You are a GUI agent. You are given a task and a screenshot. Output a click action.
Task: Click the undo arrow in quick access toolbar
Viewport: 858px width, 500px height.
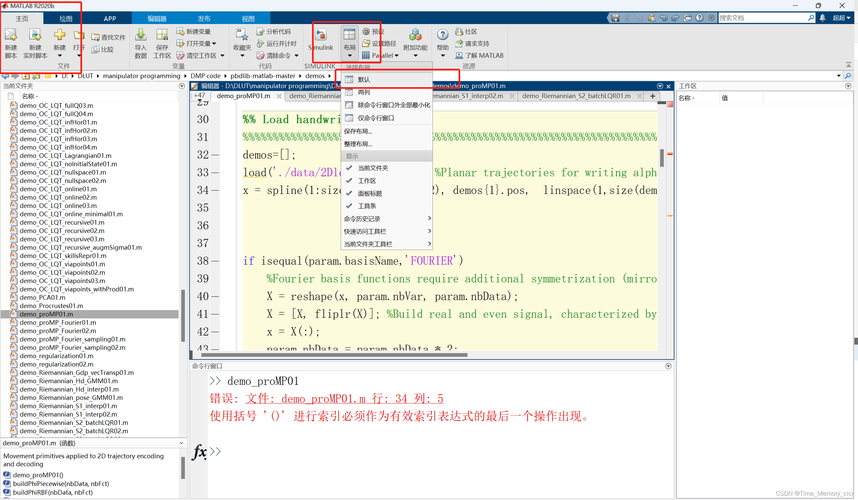click(x=662, y=18)
